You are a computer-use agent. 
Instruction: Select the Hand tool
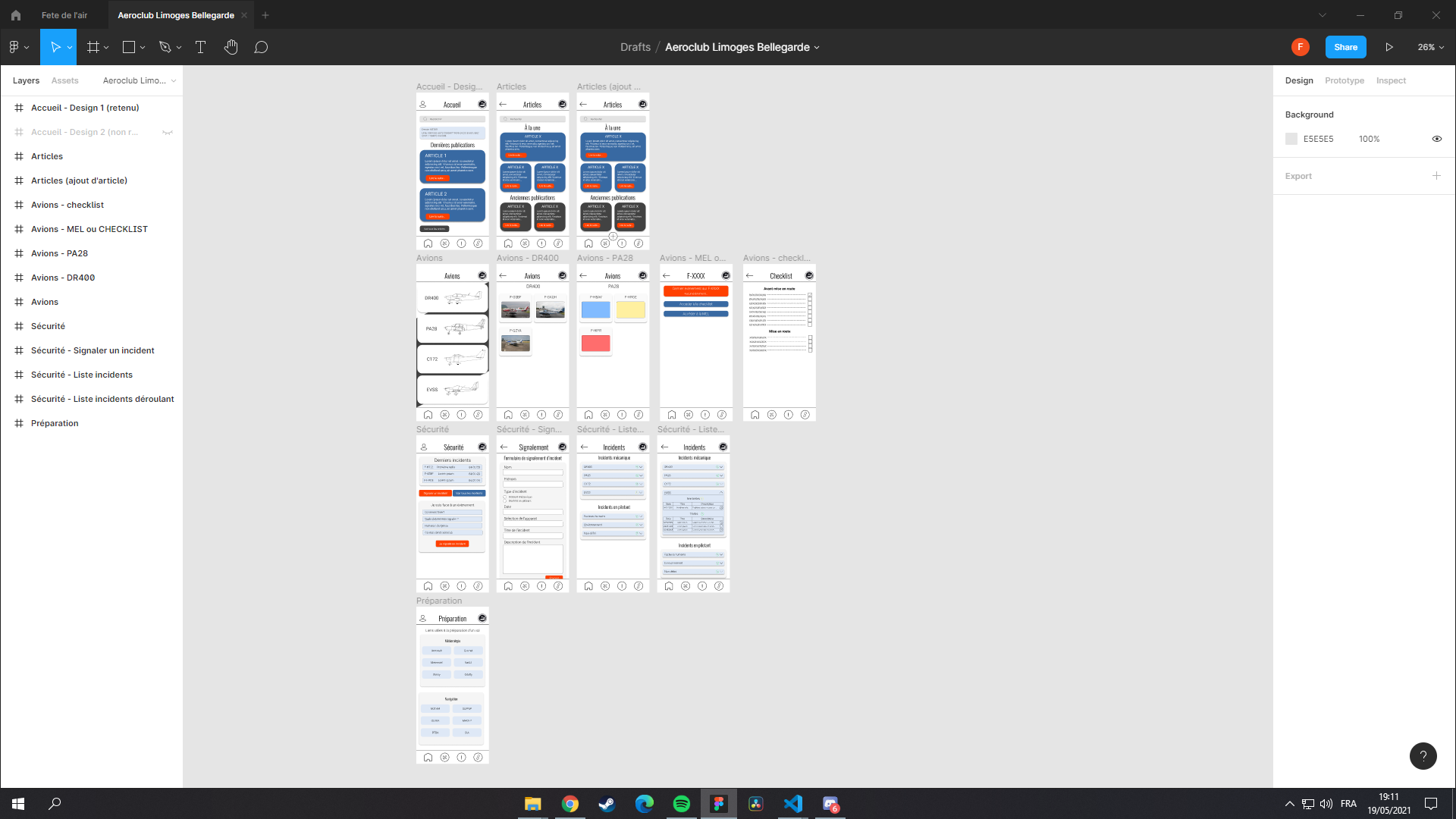tap(231, 47)
